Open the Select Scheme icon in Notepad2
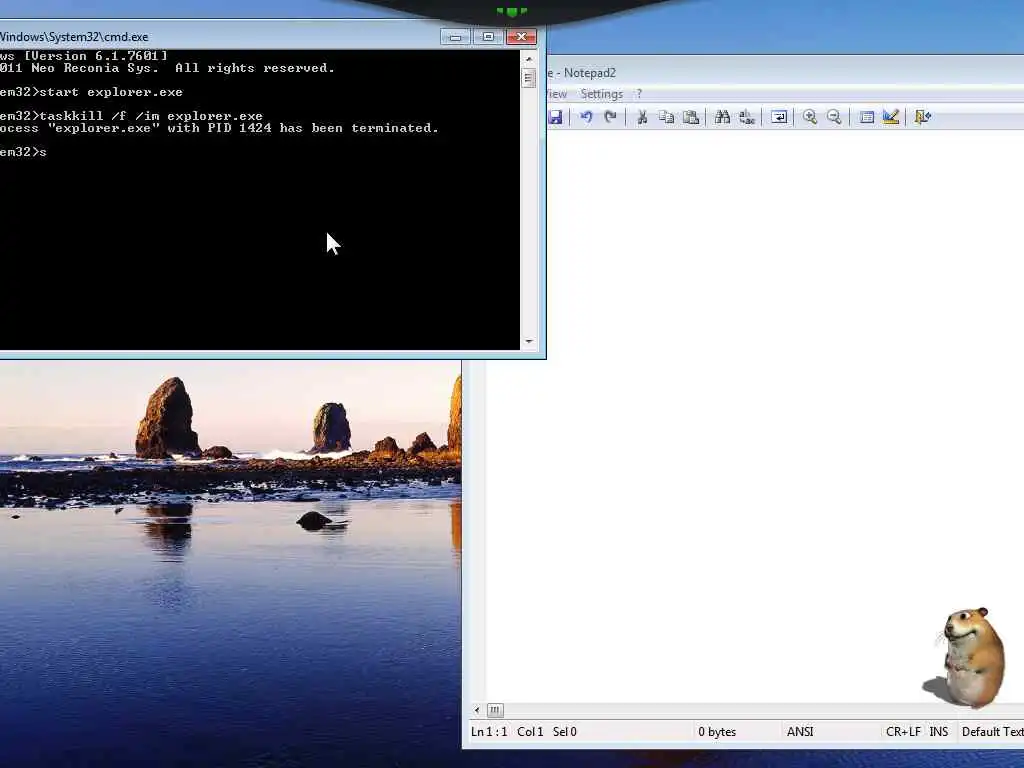The height and width of the screenshot is (768, 1024). click(867, 117)
